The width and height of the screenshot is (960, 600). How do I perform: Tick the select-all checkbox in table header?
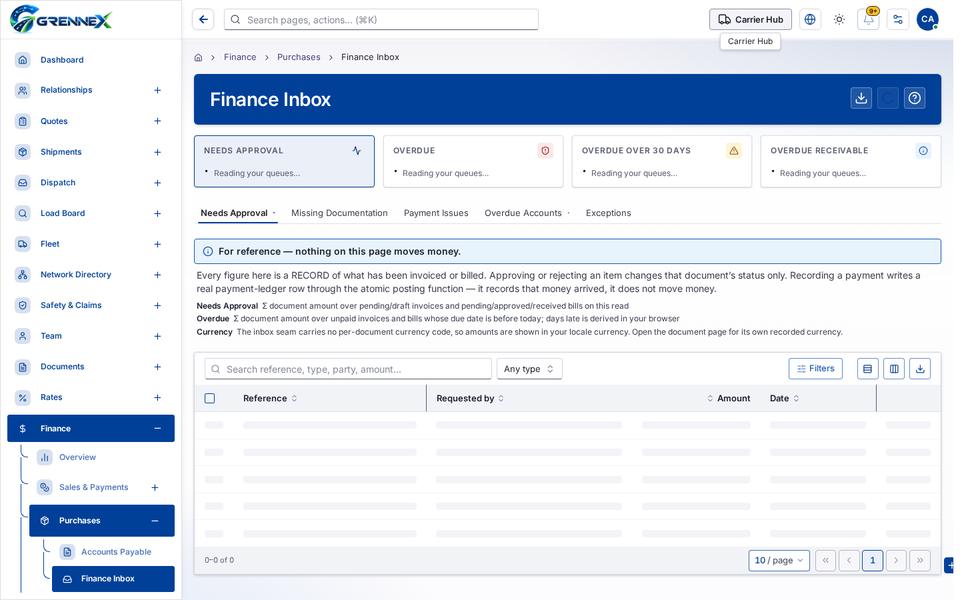(209, 399)
